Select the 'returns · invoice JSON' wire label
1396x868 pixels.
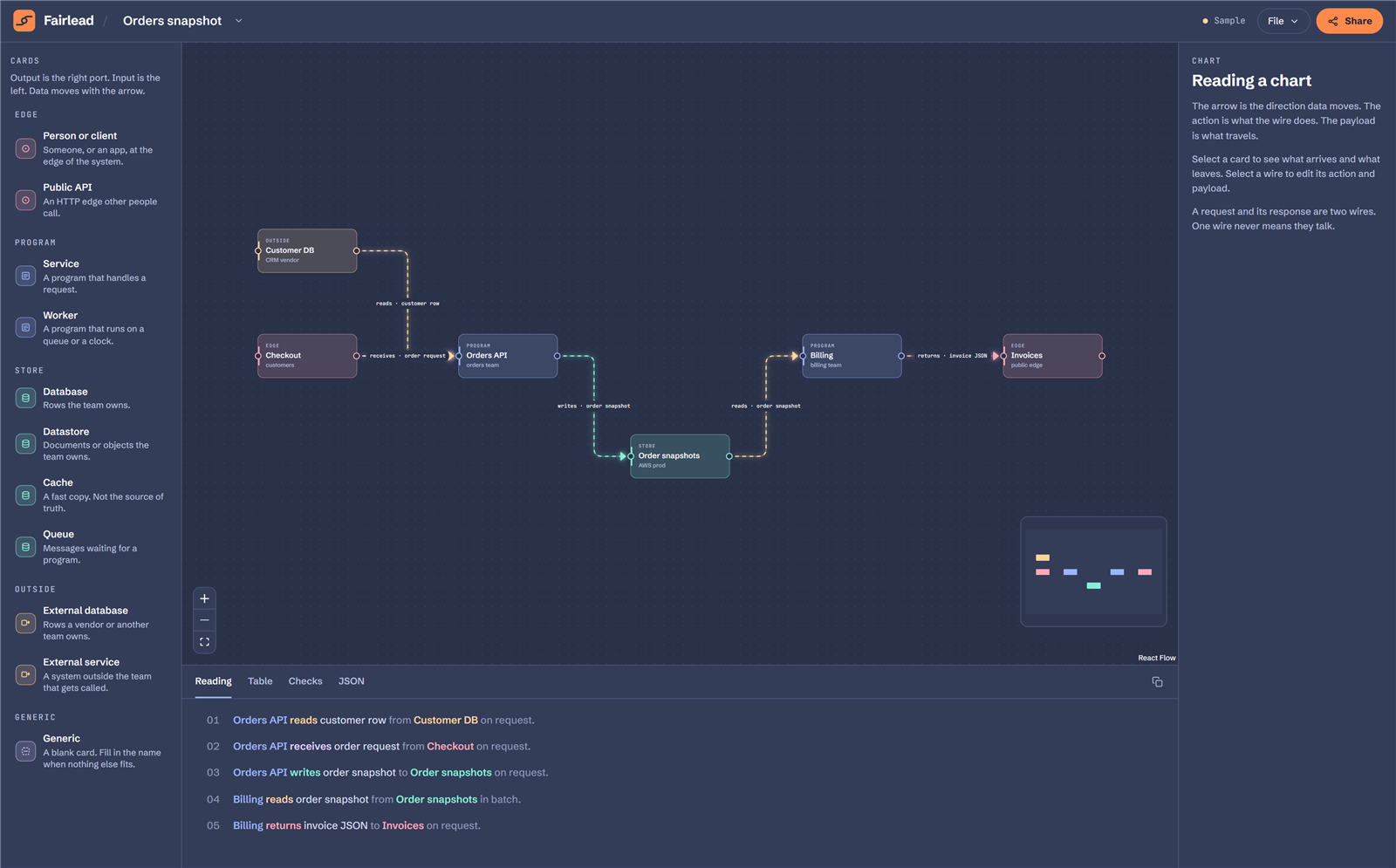pyautogui.click(x=952, y=356)
